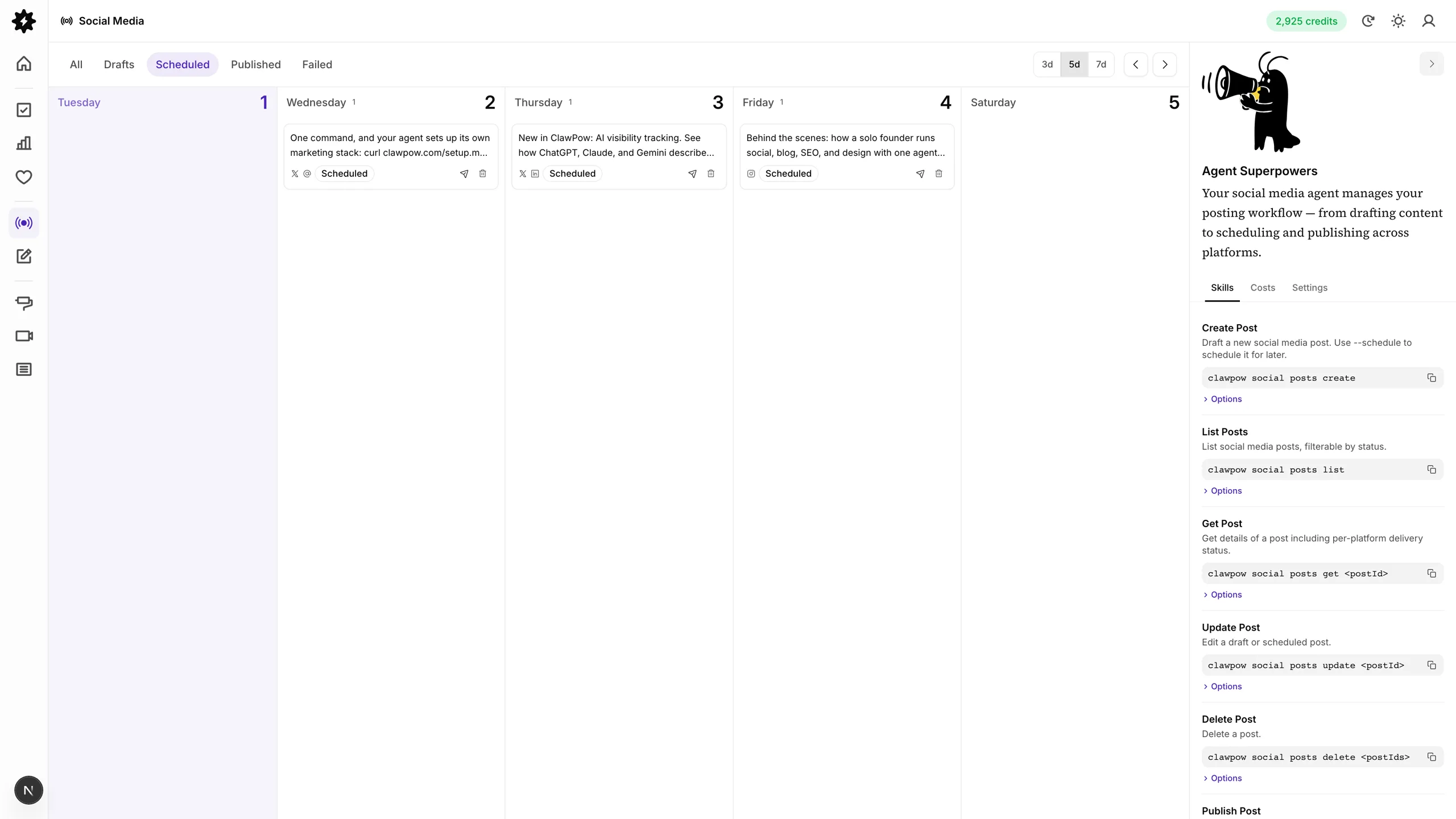Switch calendar to 3d view
Viewport: 1456px width, 819px height.
coord(1047,64)
